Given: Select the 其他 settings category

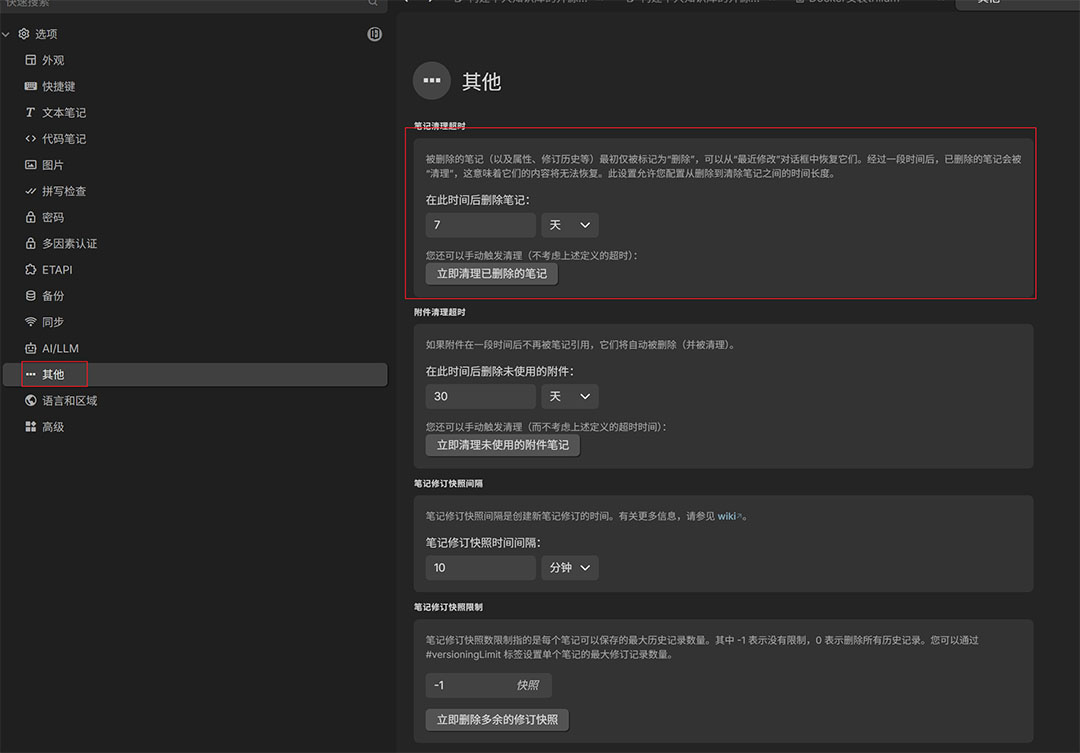Looking at the screenshot, I should [x=52, y=374].
